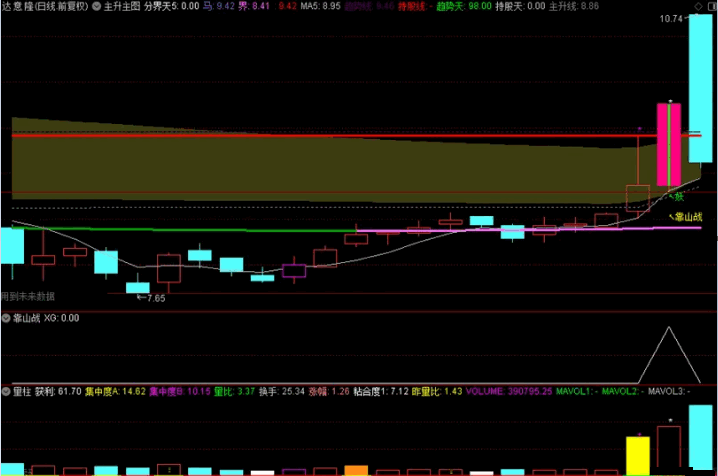Select the 量柱 volume indicator name
The height and width of the screenshot is (476, 718).
point(22,392)
